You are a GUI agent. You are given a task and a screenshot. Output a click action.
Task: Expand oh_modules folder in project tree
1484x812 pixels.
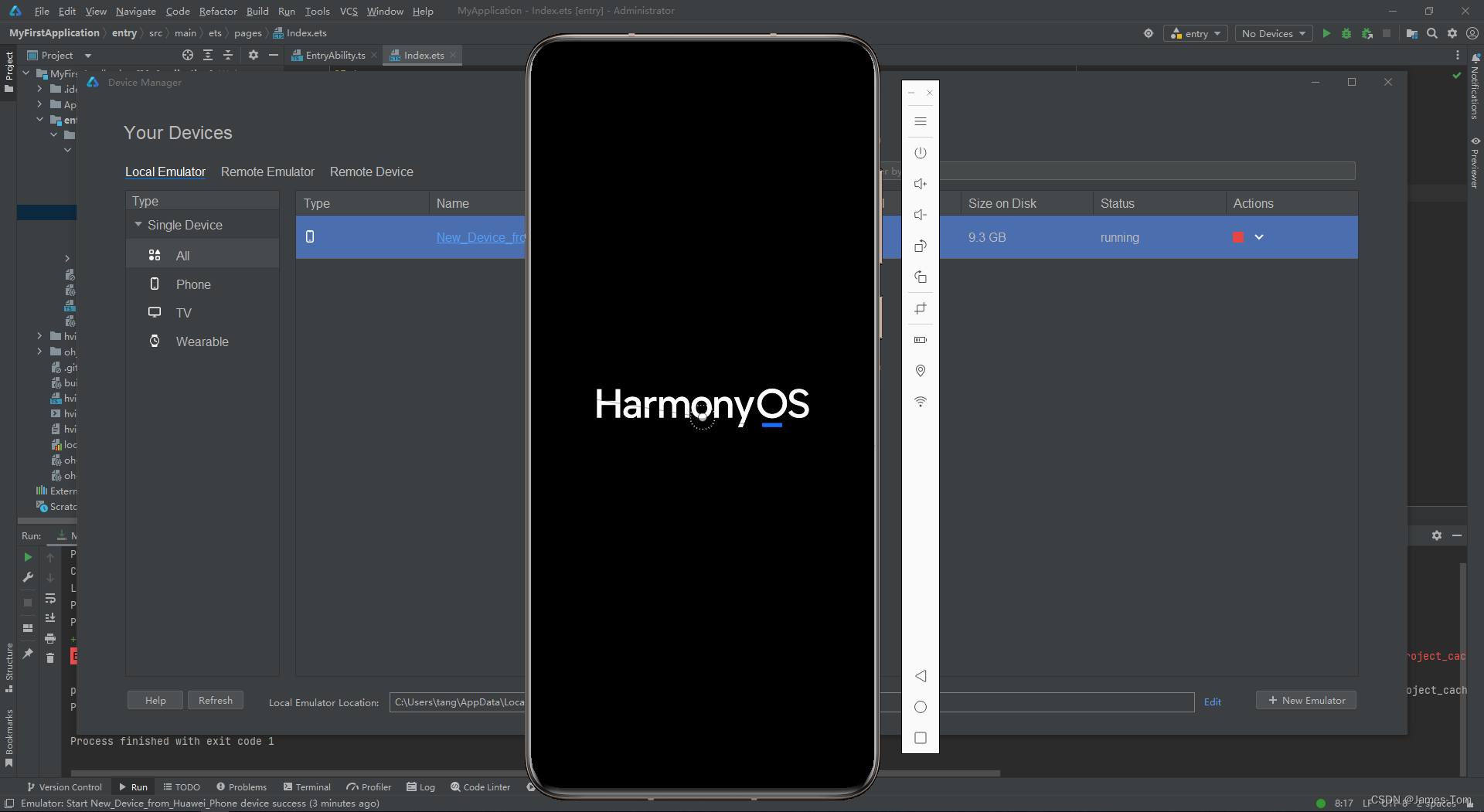tap(39, 352)
